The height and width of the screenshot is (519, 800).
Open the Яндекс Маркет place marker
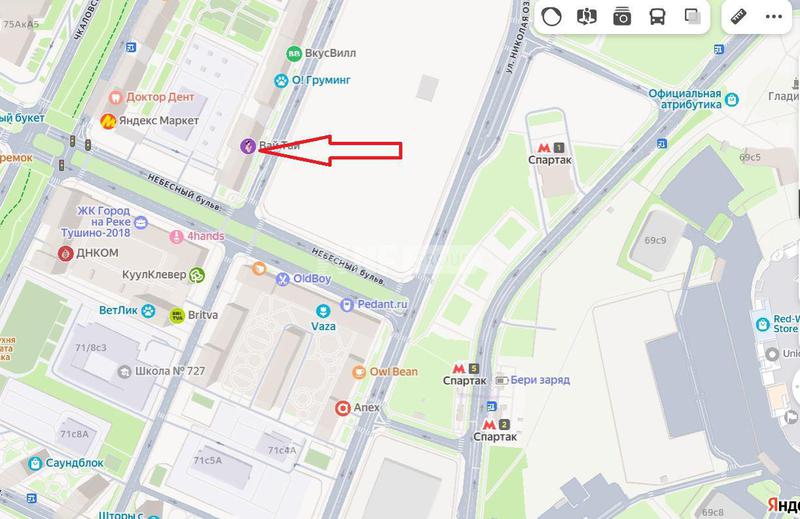pos(108,121)
